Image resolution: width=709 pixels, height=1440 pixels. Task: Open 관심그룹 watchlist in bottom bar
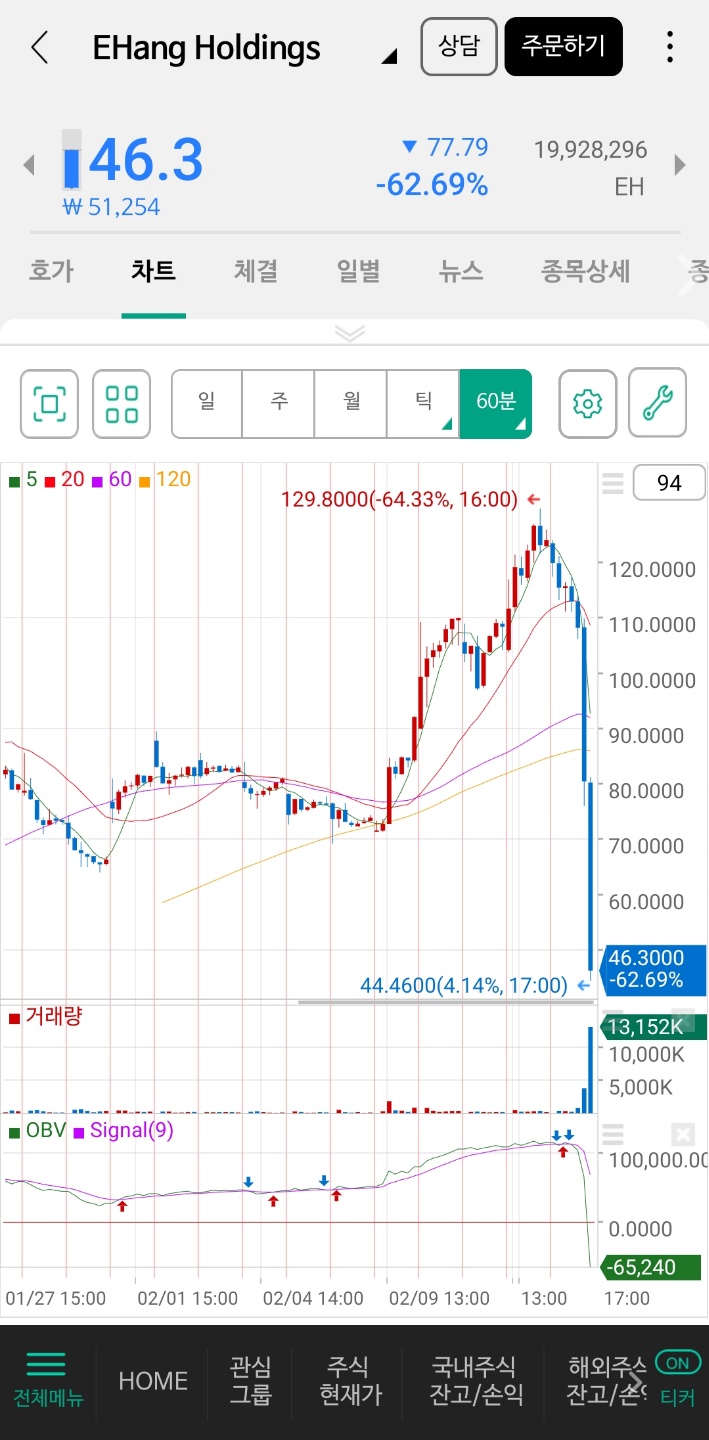pos(251,1381)
